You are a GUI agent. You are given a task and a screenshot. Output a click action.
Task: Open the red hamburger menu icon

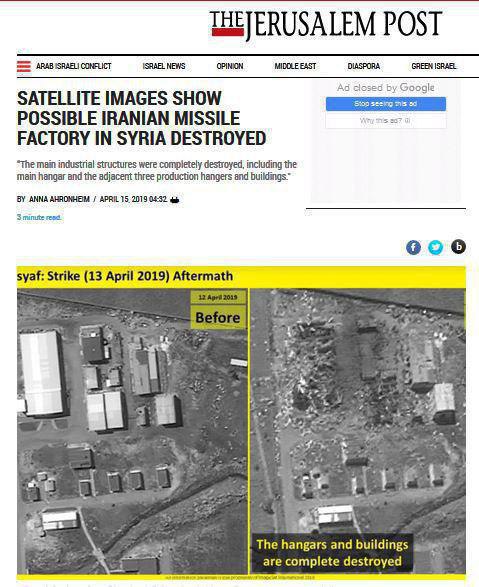[24, 66]
